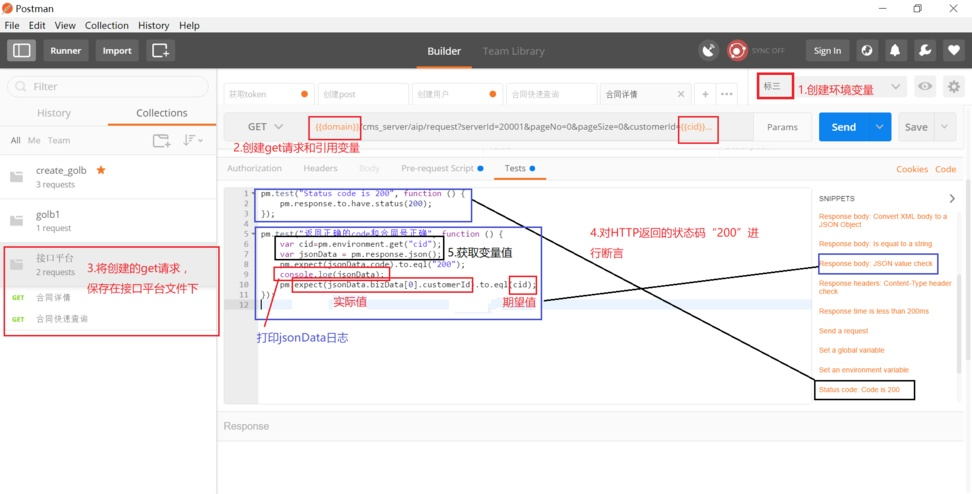Select the All collection filter

click(15, 140)
